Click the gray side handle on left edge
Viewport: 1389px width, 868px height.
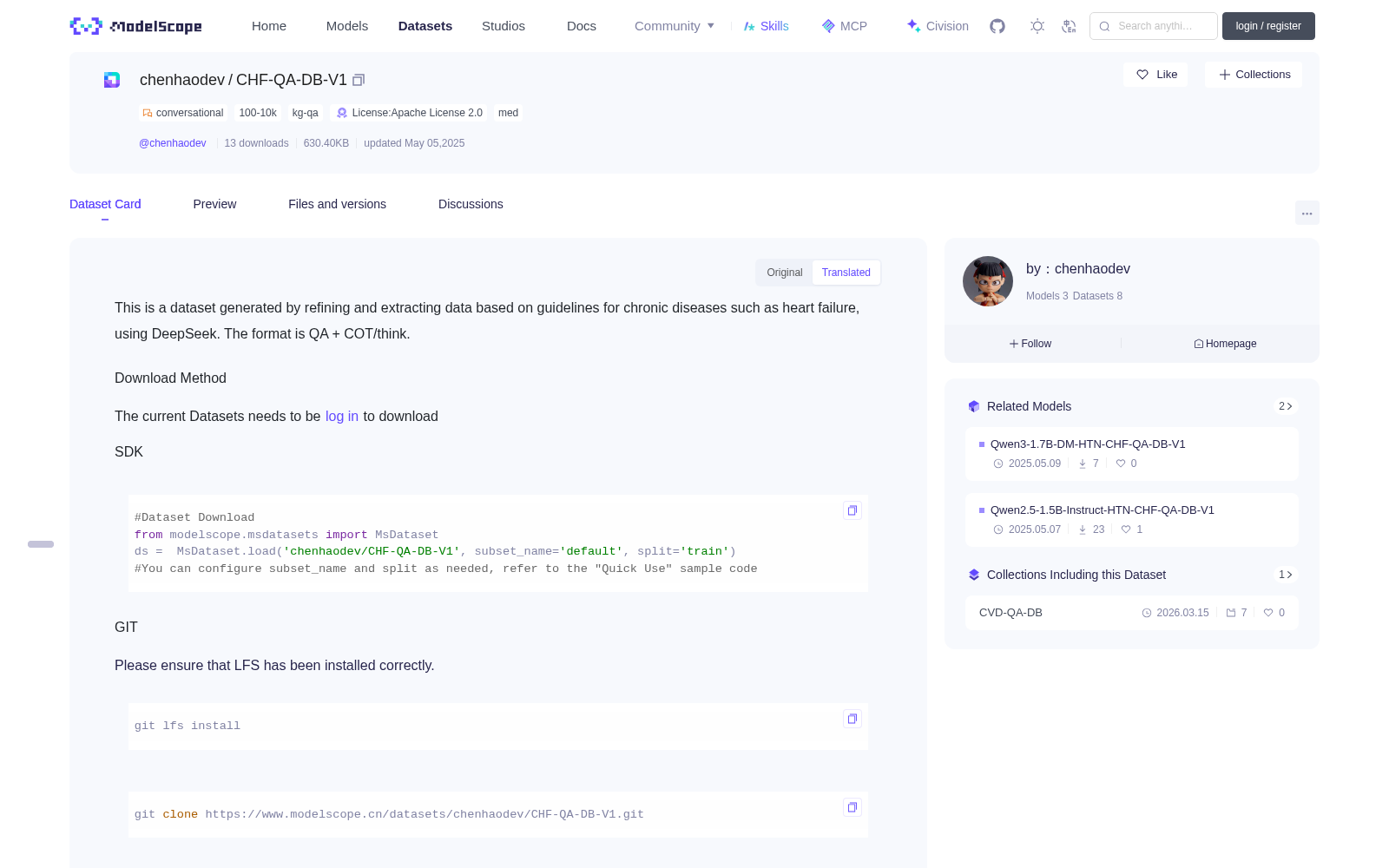click(41, 544)
